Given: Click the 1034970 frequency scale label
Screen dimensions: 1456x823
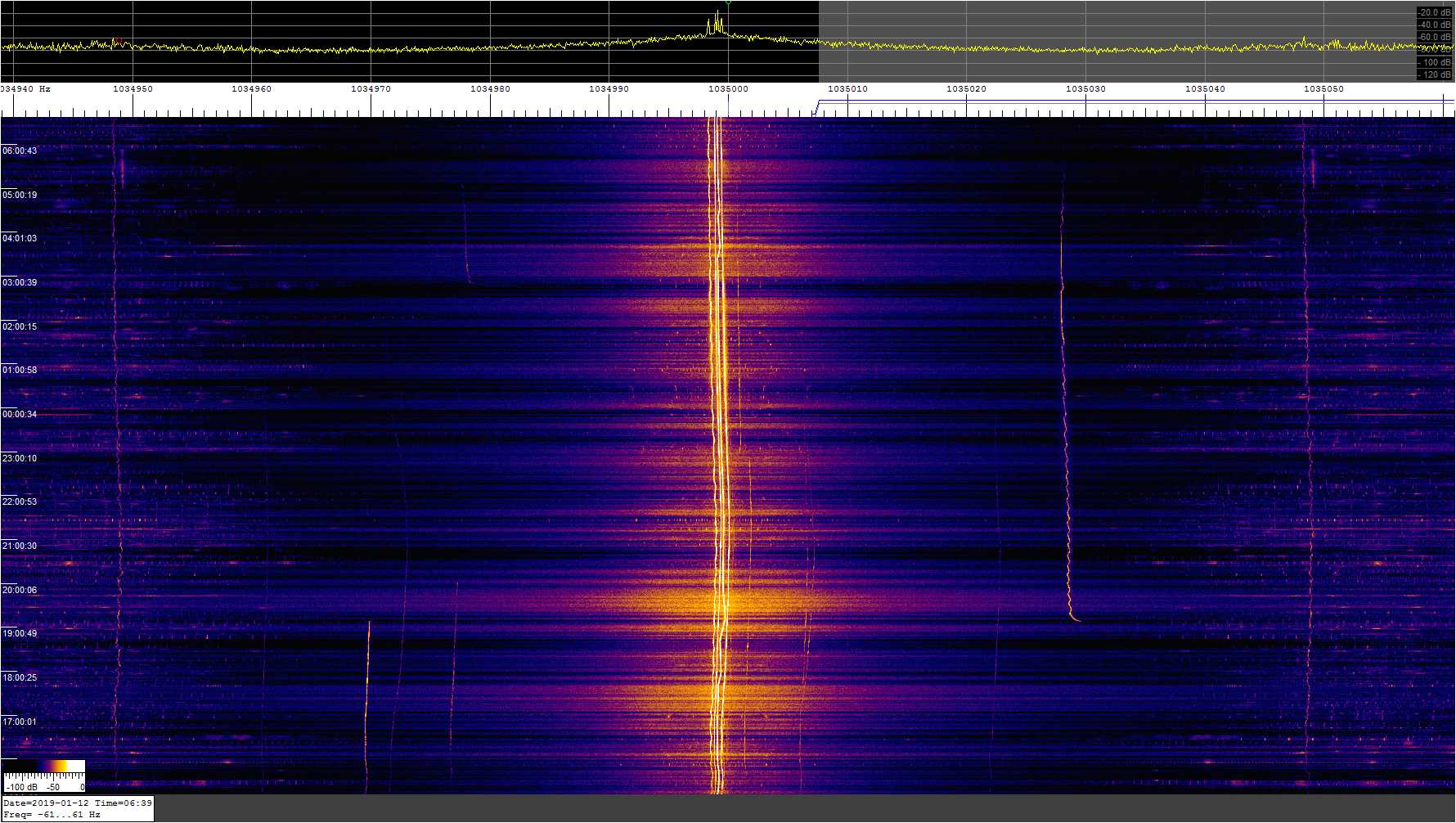Looking at the screenshot, I should (371, 88).
